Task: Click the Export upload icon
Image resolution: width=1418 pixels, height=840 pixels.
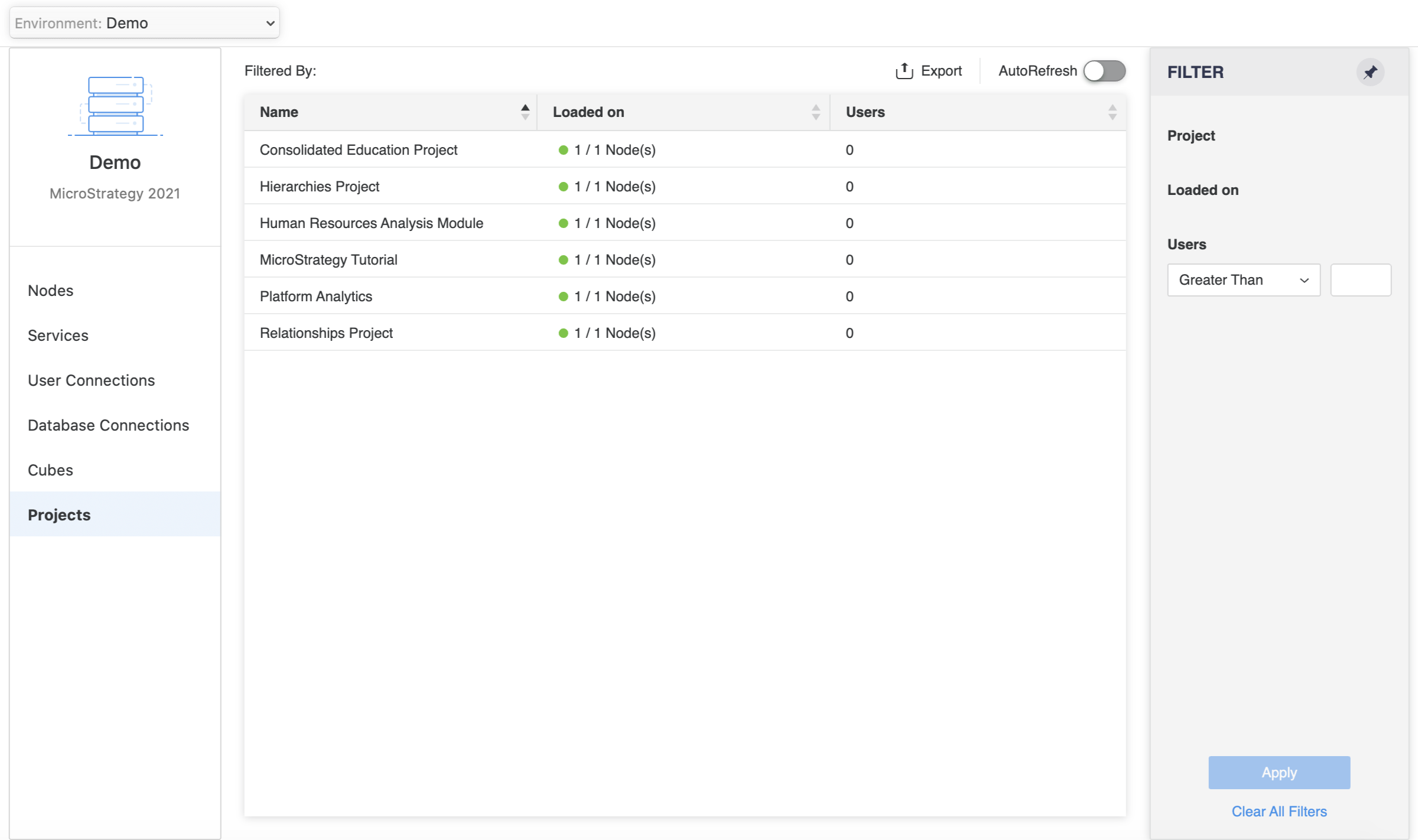Action: pyautogui.click(x=904, y=71)
